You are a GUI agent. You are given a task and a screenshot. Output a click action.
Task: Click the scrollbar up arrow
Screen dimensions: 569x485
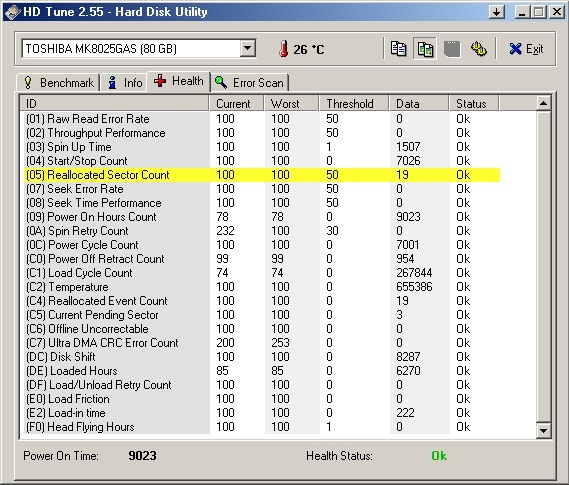point(543,103)
